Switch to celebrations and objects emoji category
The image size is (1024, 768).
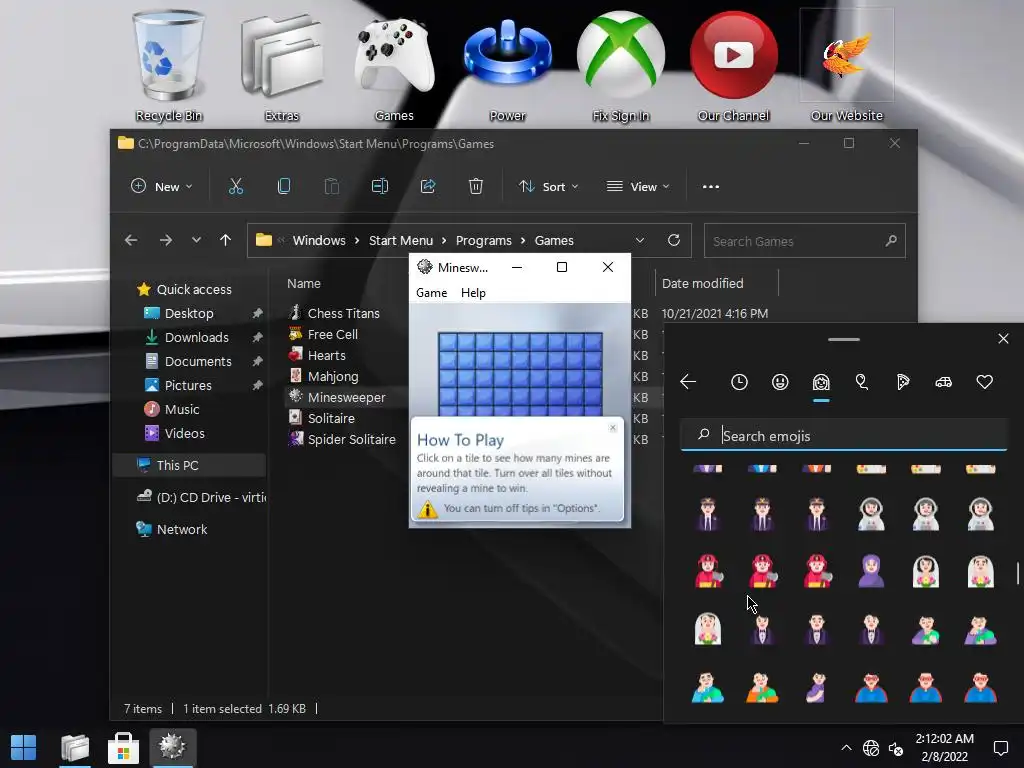[862, 382]
